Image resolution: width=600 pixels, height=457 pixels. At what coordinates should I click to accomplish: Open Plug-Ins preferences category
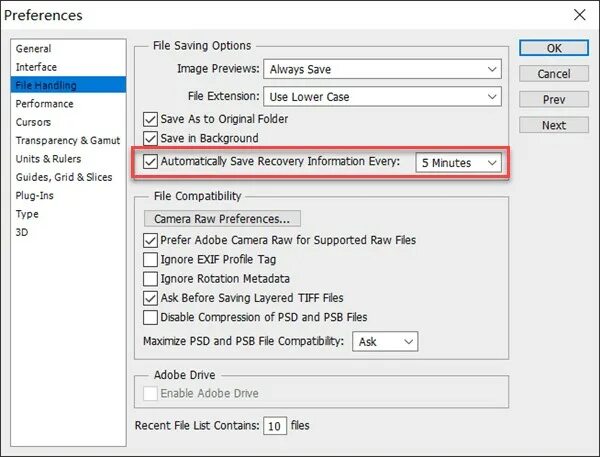tap(34, 196)
